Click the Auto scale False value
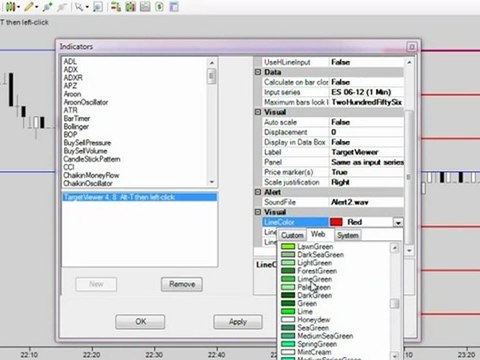This screenshot has height=360, width=480. coord(367,122)
